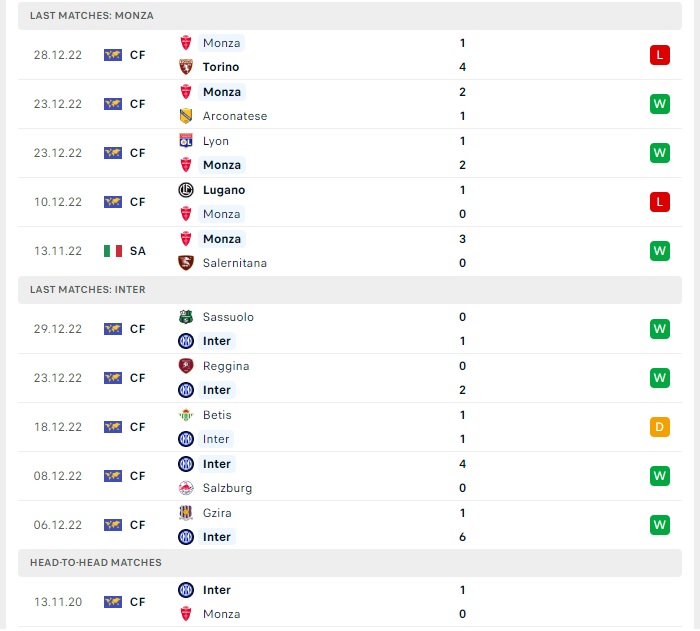The height and width of the screenshot is (631, 700).
Task: Click the Torino club crest icon
Action: coord(186,67)
